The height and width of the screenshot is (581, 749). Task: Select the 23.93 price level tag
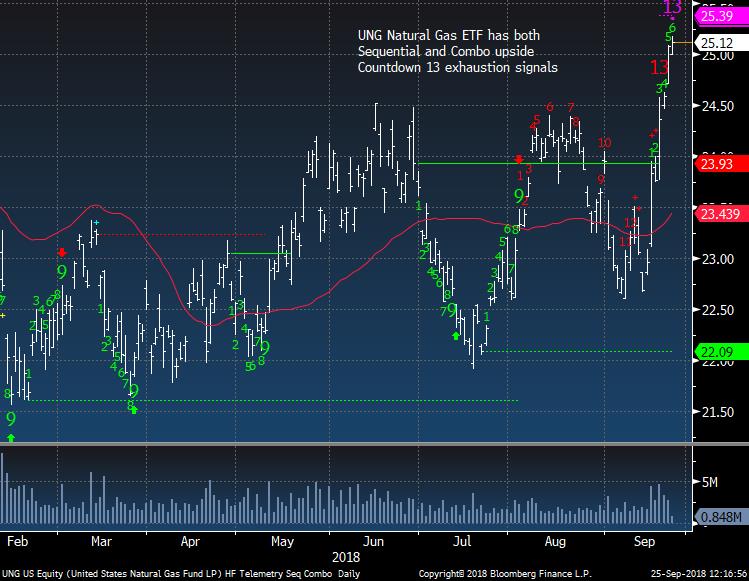pyautogui.click(x=718, y=164)
